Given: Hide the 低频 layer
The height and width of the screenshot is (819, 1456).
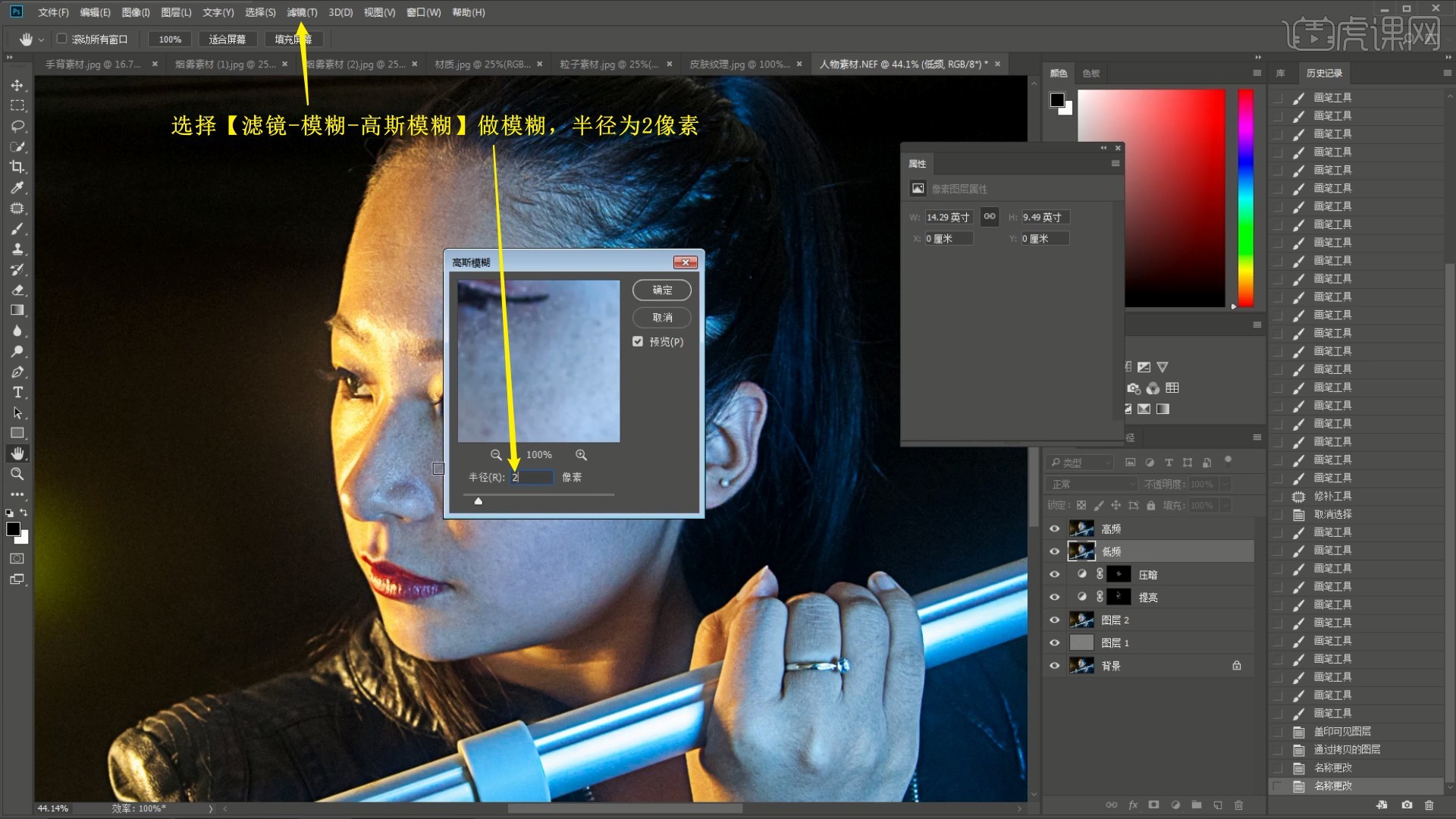Looking at the screenshot, I should tap(1054, 552).
